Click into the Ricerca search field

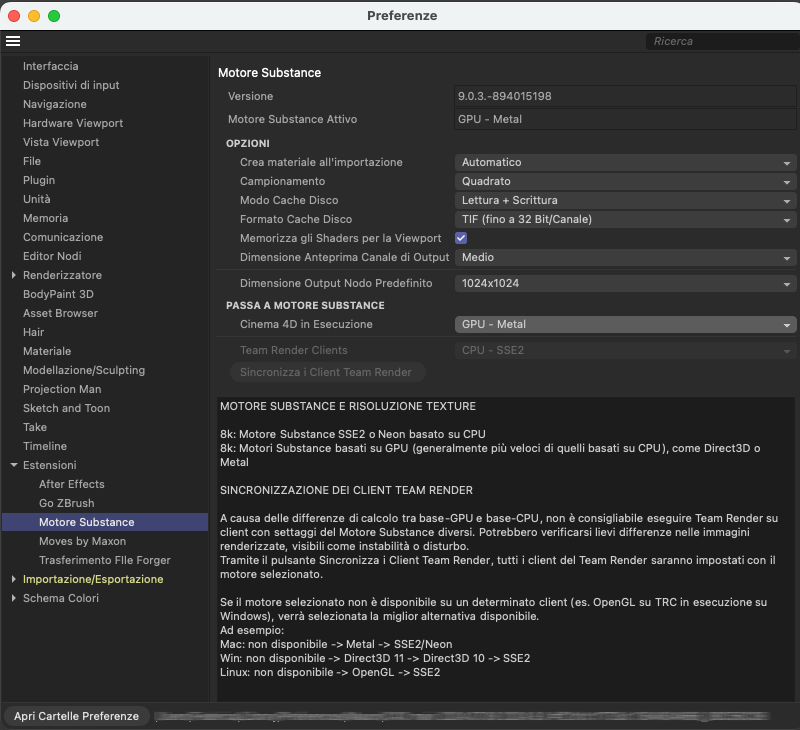pyautogui.click(x=721, y=41)
